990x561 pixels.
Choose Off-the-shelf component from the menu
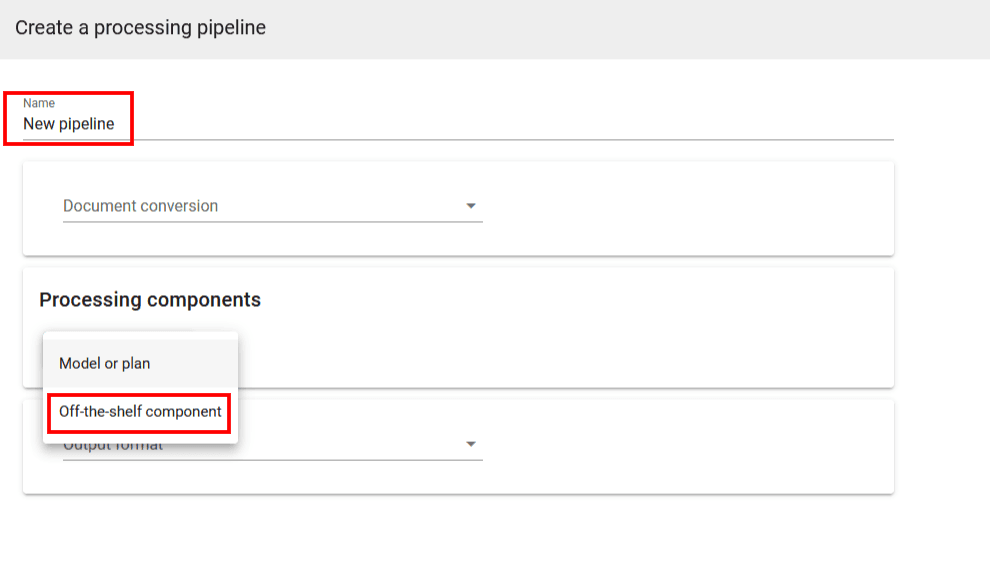coord(140,411)
